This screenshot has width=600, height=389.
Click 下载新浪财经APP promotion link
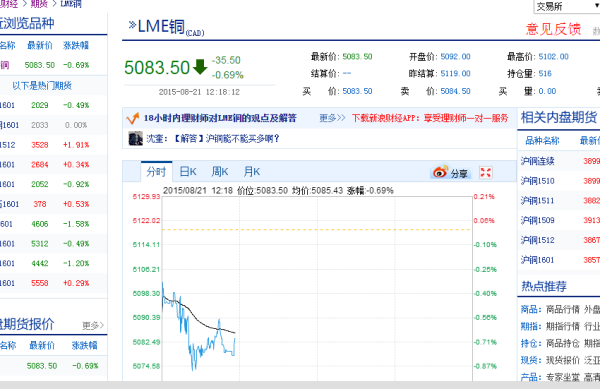tap(430, 118)
